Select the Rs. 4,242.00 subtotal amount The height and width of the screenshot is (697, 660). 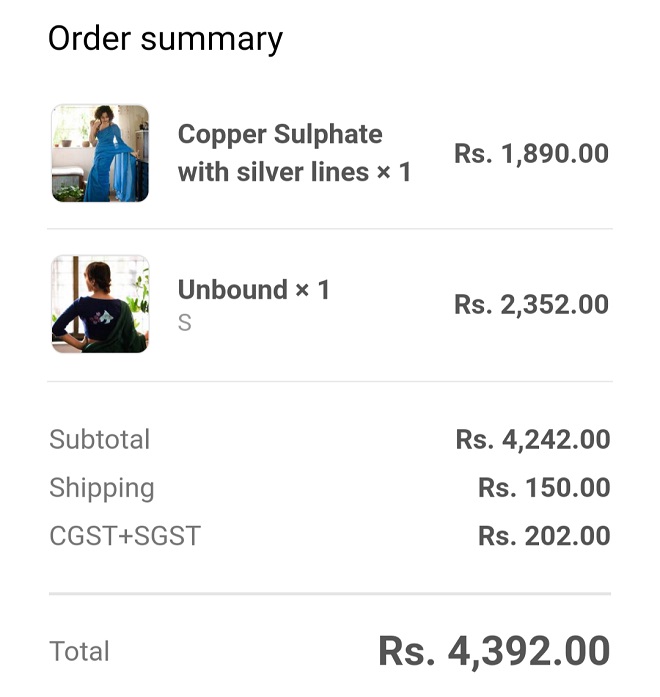tap(532, 440)
